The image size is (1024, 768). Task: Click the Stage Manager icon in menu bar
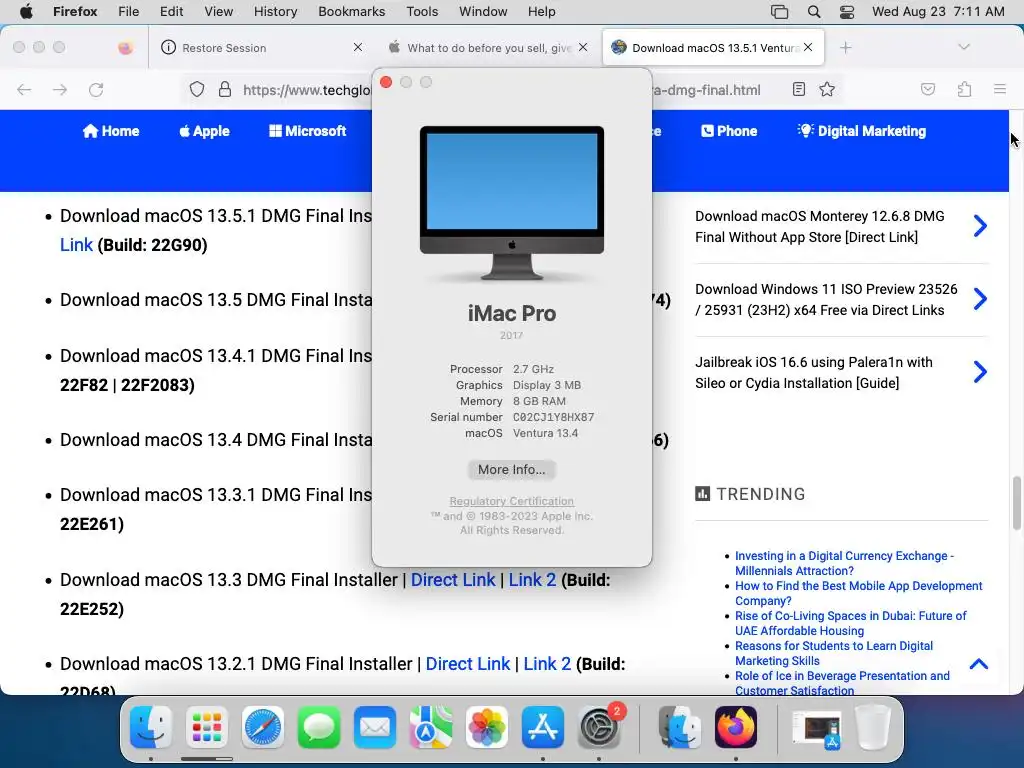coord(779,11)
